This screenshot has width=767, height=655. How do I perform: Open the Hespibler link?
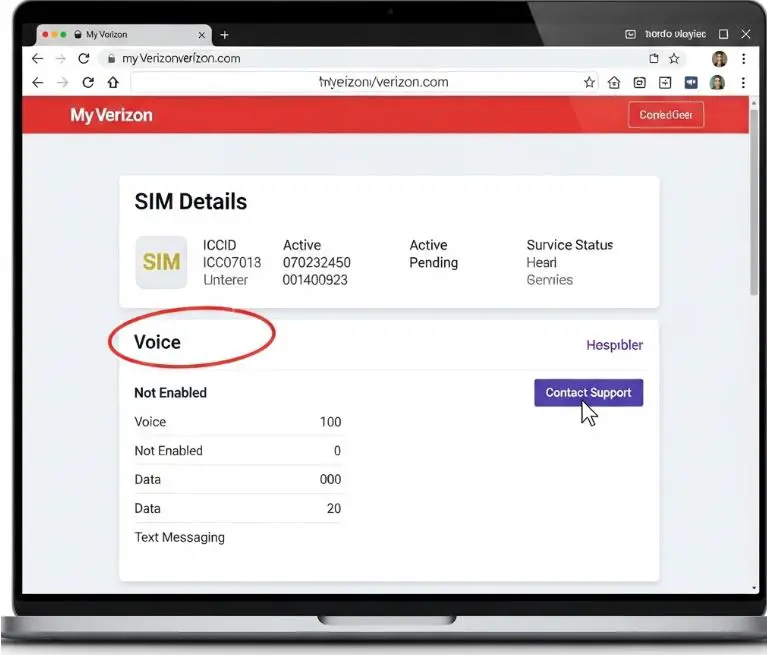614,345
